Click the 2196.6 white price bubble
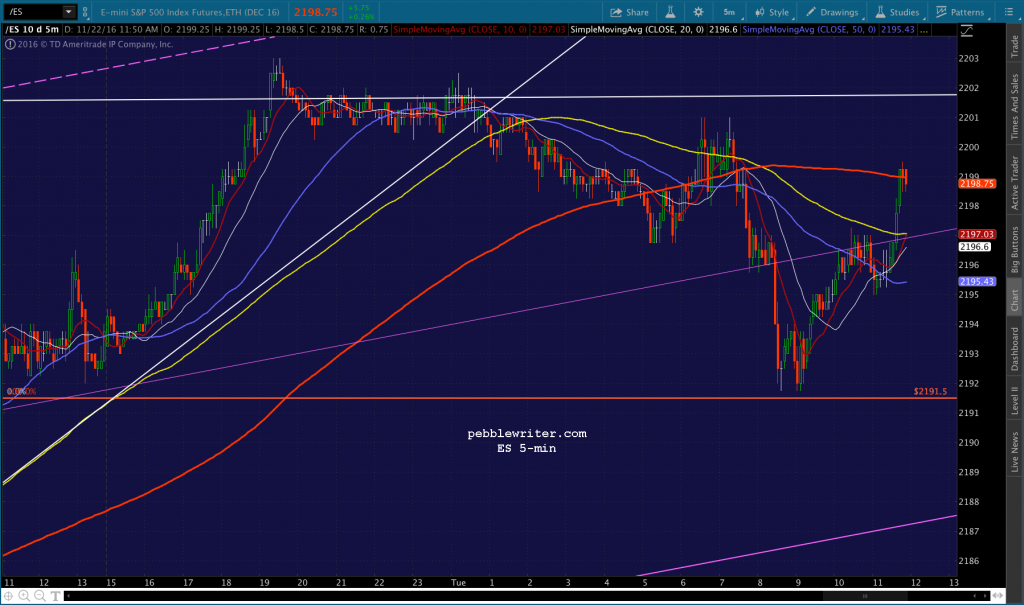 click(974, 247)
